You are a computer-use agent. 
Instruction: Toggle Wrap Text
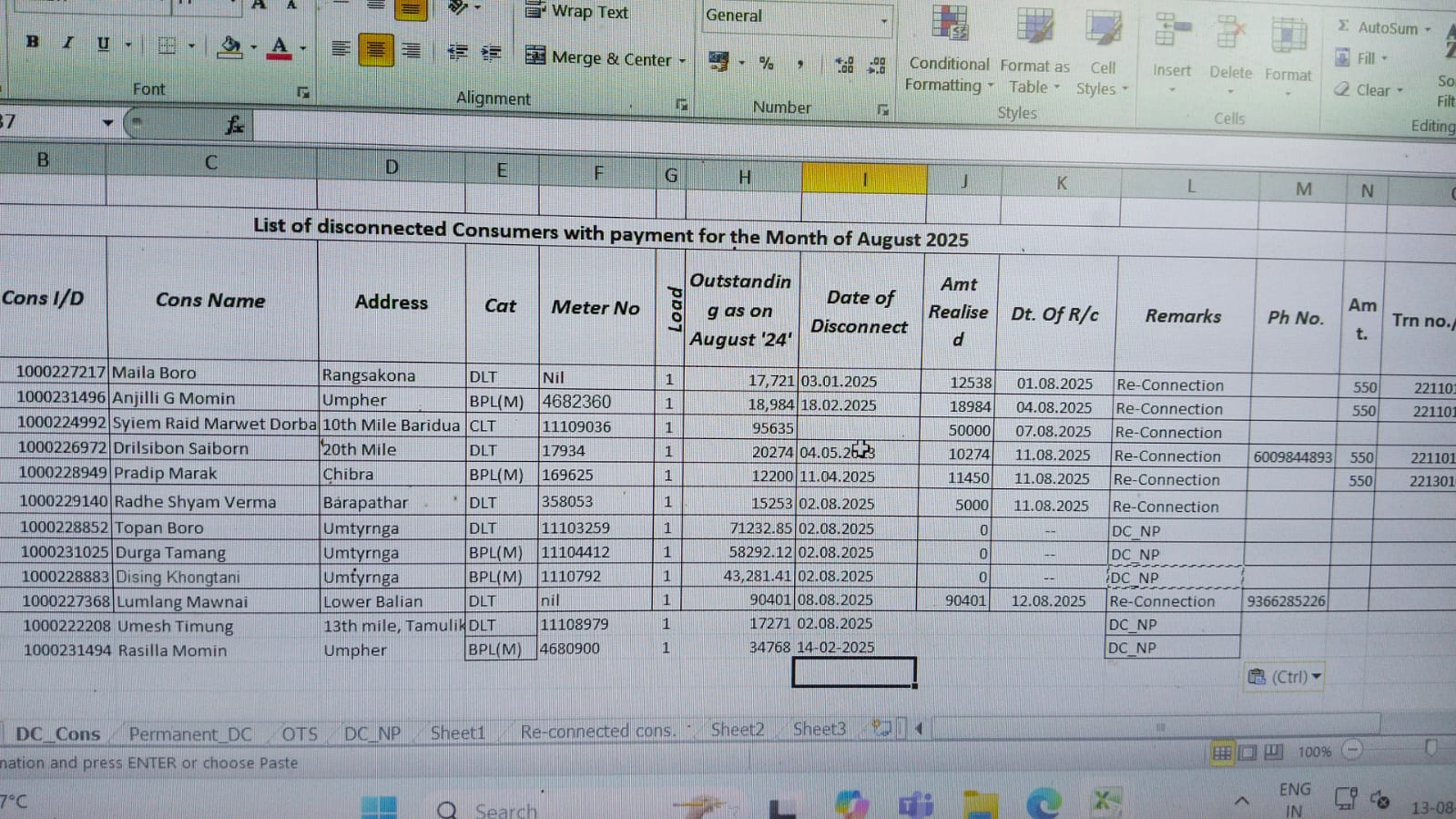pyautogui.click(x=576, y=12)
